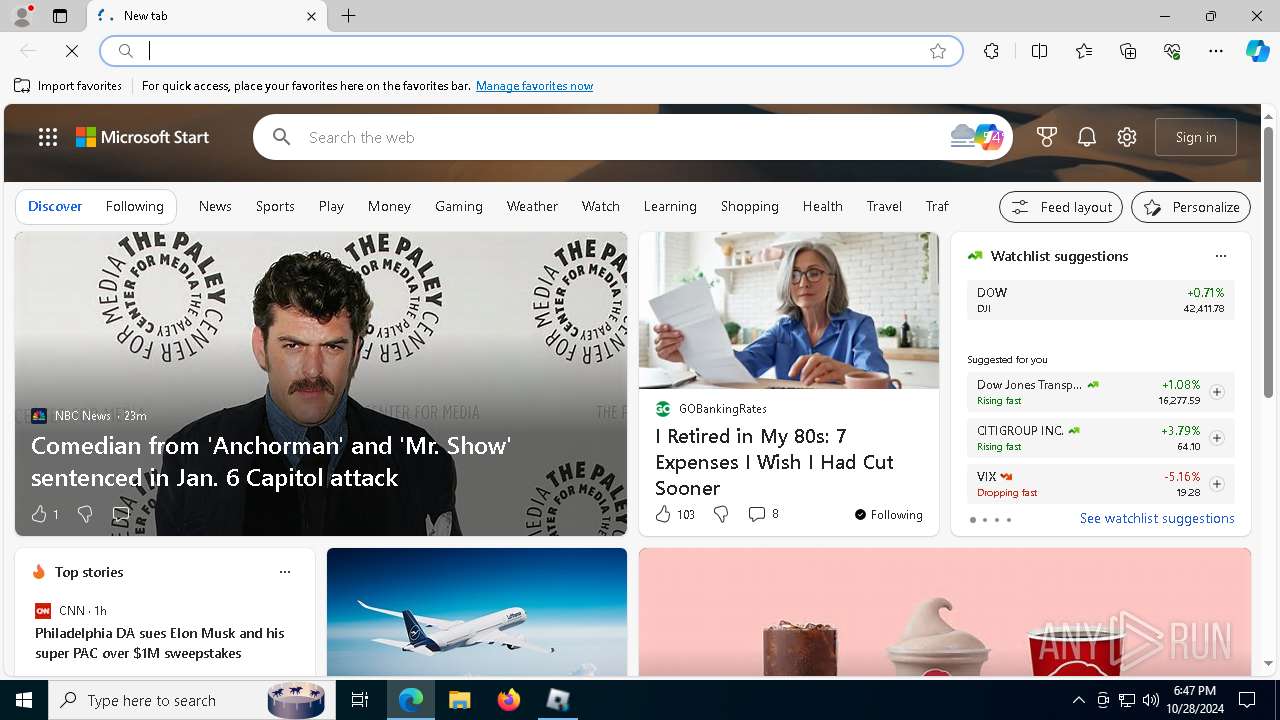Open Top stories more options

285,572
